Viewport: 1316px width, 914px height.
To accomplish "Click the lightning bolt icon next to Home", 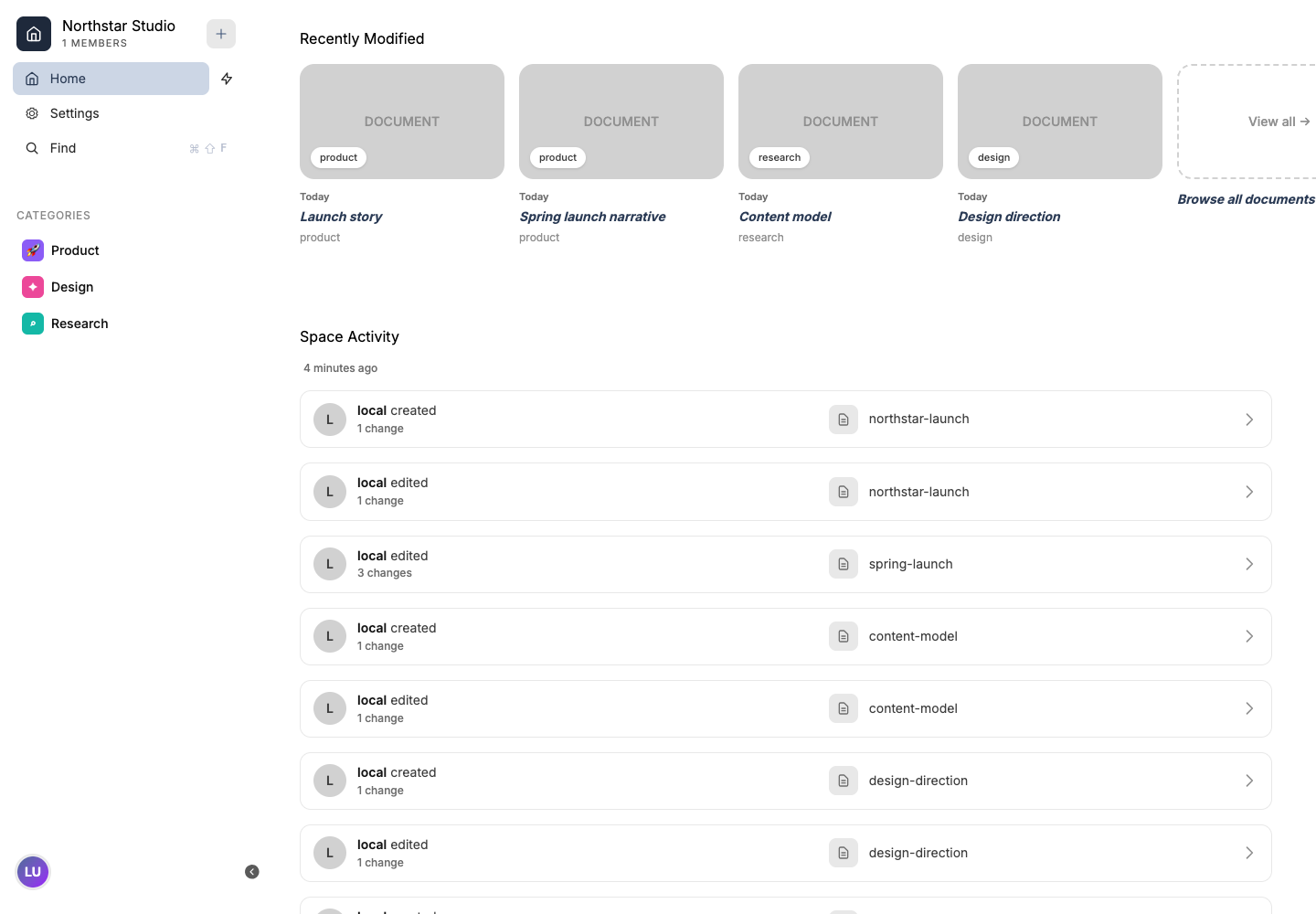I will click(x=227, y=79).
